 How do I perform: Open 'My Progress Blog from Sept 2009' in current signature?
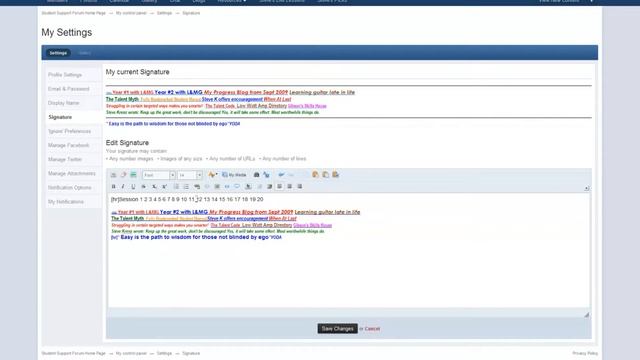(x=246, y=92)
